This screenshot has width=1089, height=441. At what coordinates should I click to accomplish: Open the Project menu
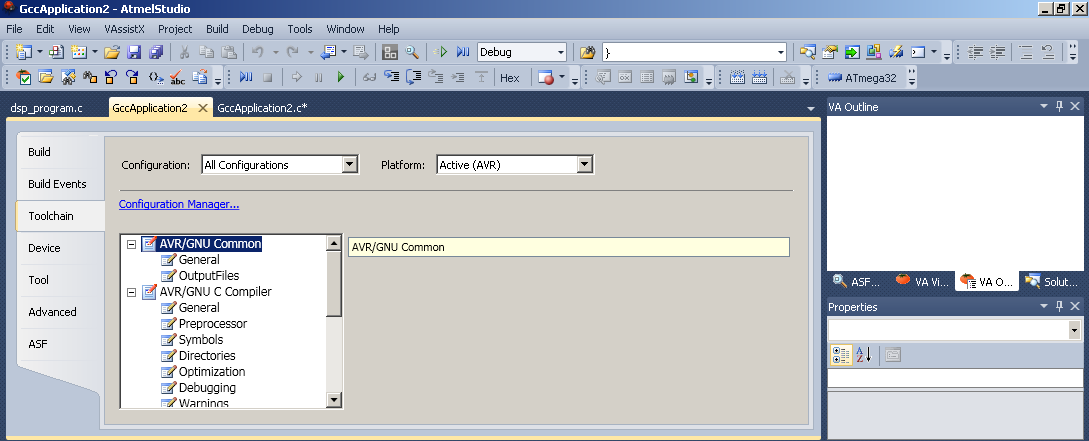point(175,28)
